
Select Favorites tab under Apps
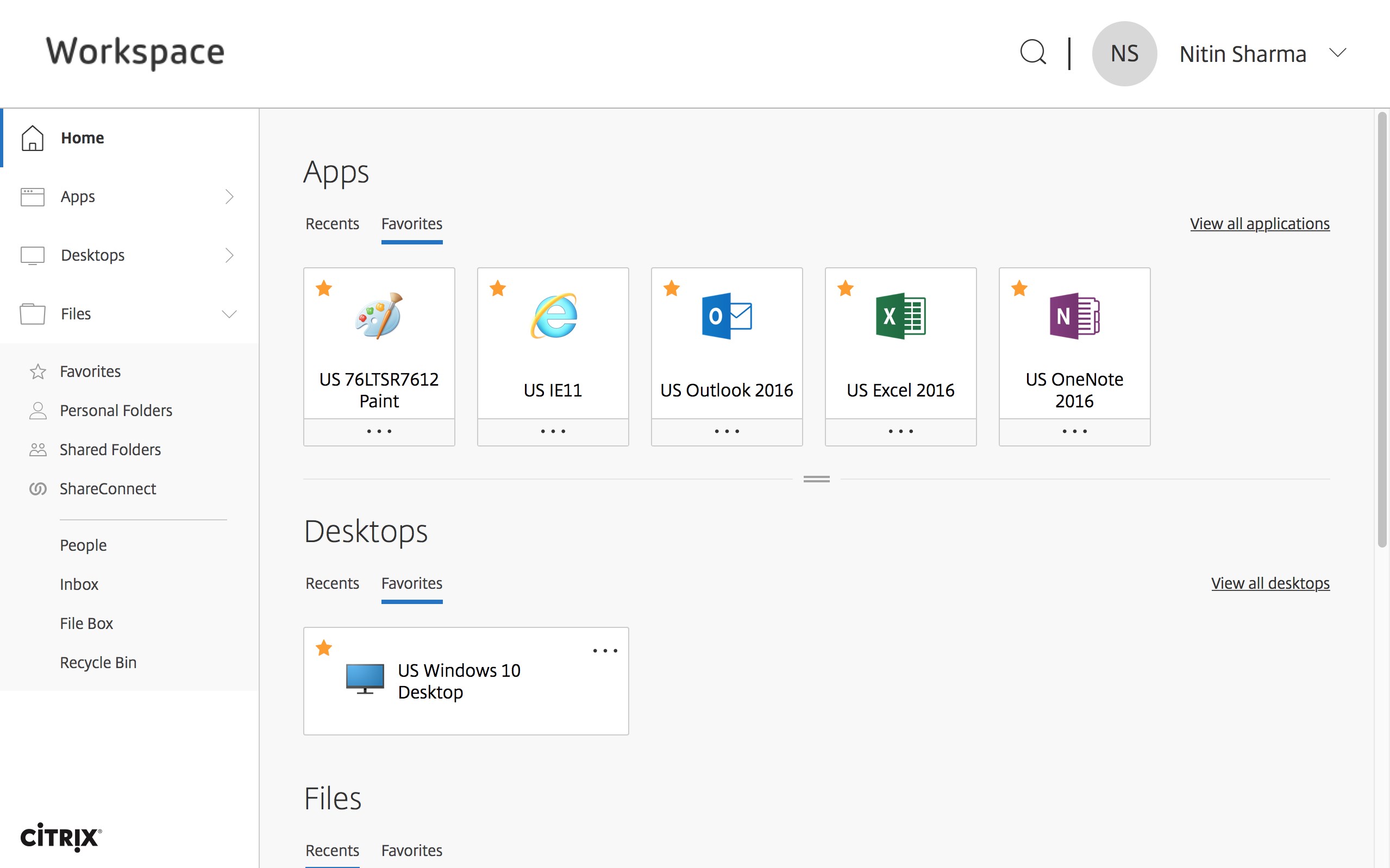click(412, 223)
